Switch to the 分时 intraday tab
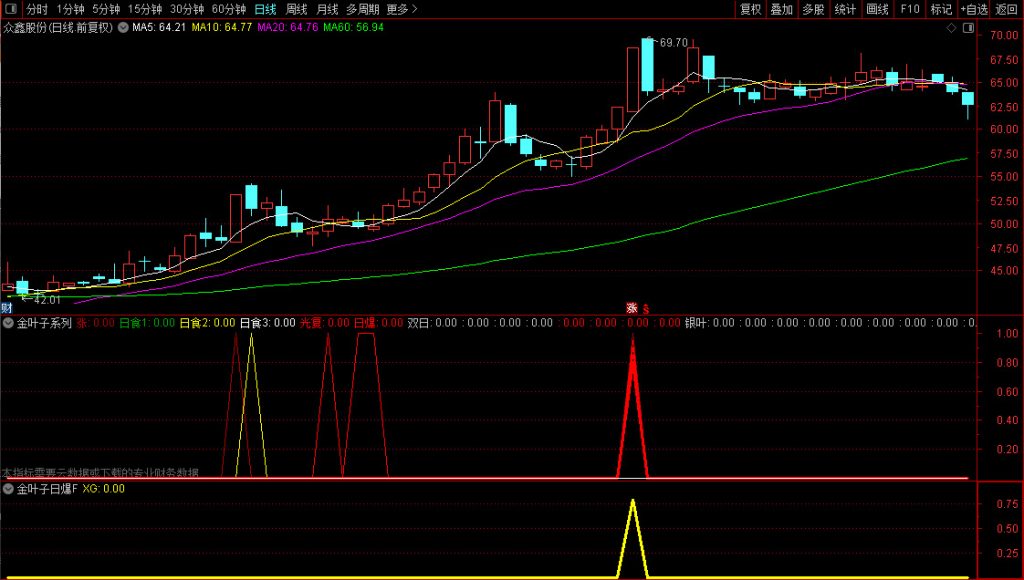The image size is (1024, 580). tap(36, 9)
